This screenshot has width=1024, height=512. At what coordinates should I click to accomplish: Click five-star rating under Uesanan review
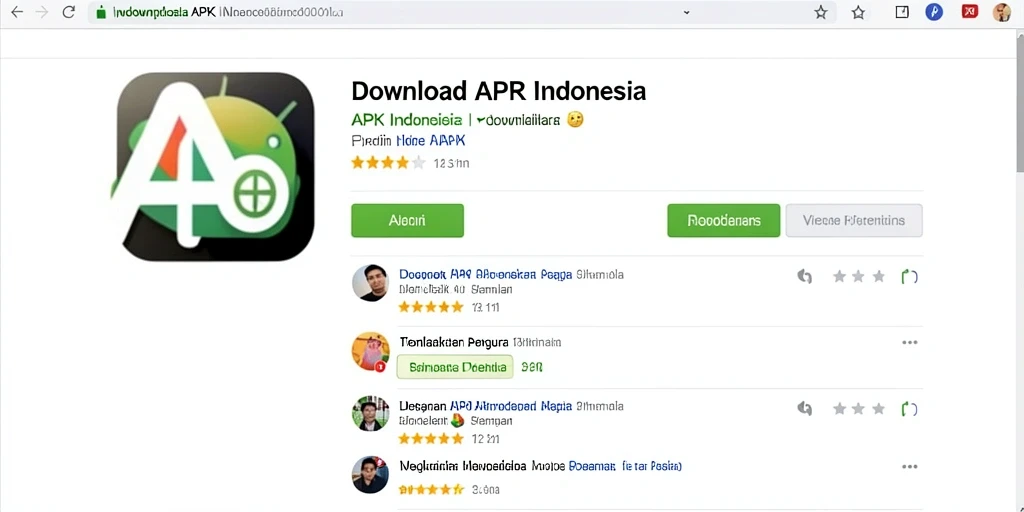(431, 438)
